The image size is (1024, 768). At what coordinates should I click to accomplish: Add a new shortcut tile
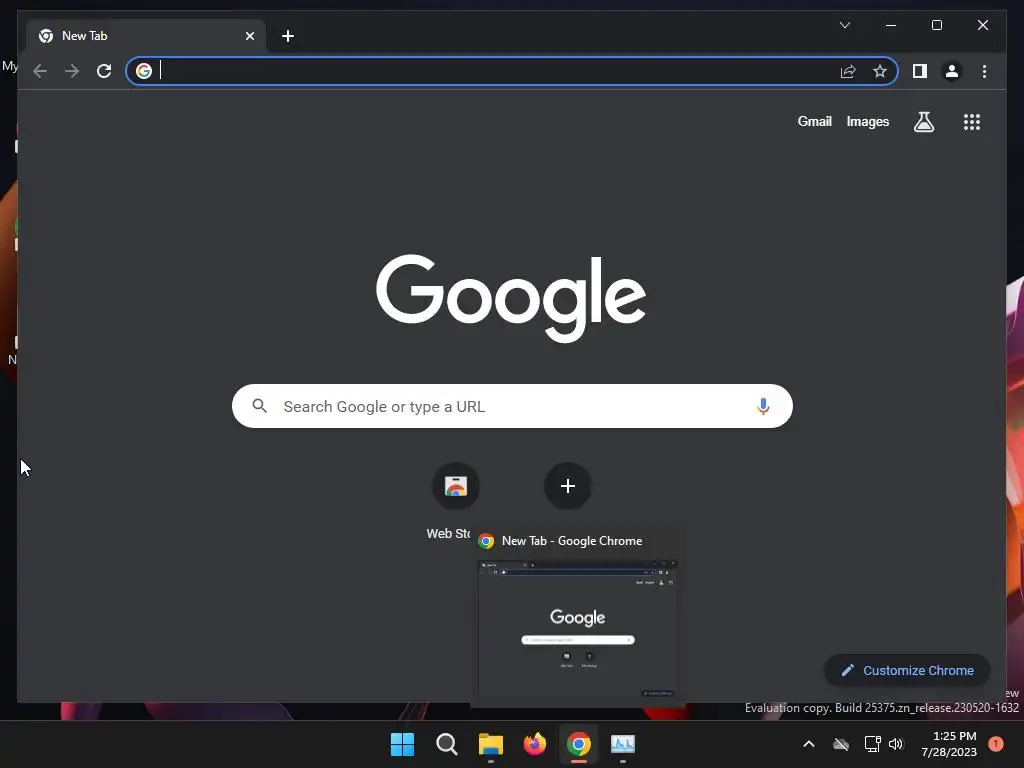click(x=568, y=486)
